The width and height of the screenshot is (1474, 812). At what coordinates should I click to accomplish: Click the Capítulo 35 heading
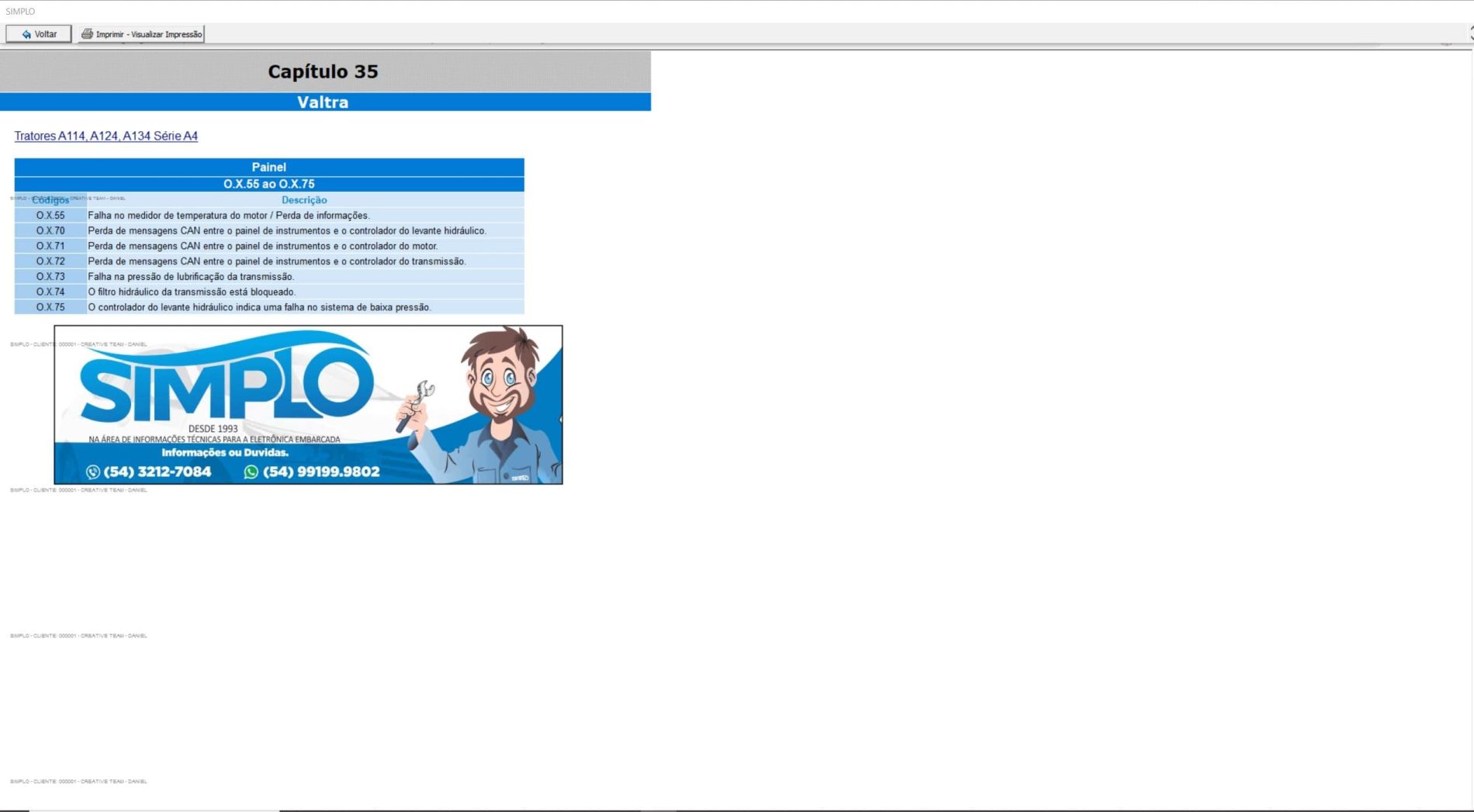tap(323, 71)
